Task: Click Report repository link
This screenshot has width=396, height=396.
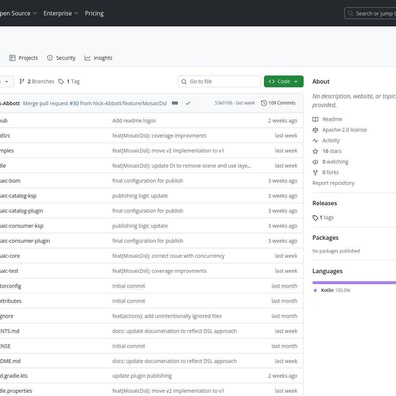Action: point(333,183)
